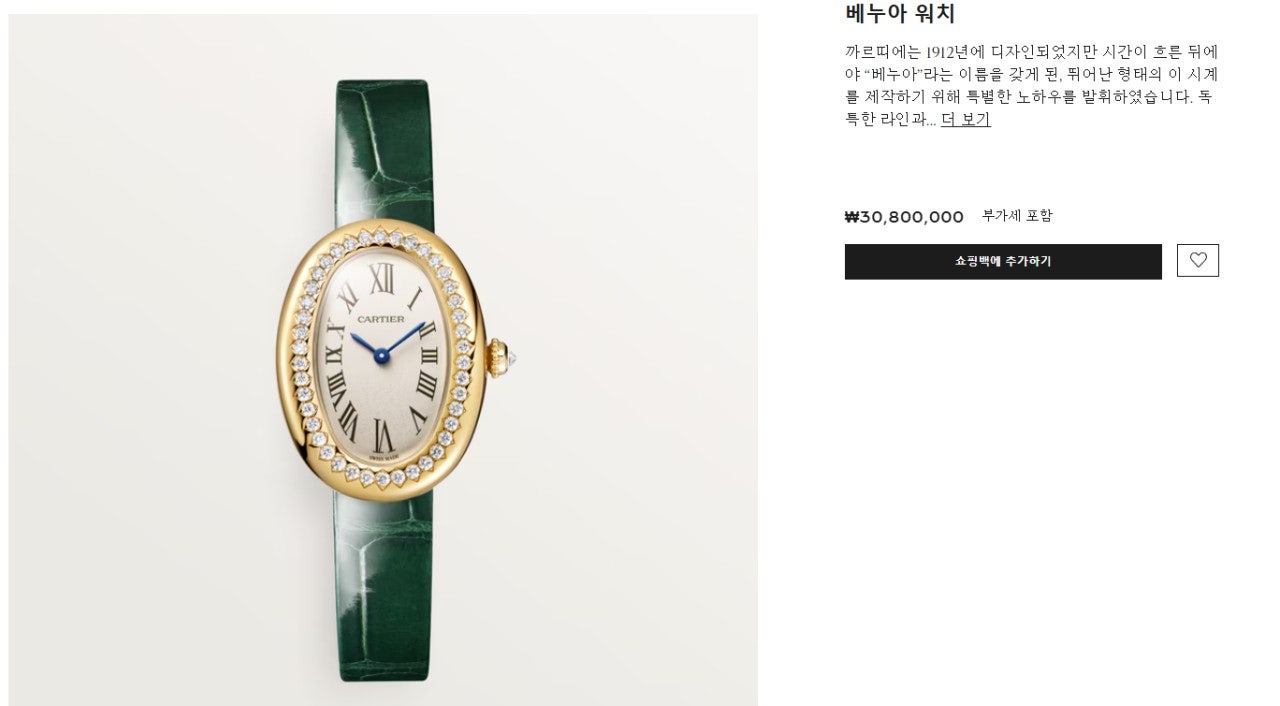Click the III Roman numeral near crown
Image resolution: width=1280 pixels, height=706 pixels.
(x=428, y=354)
